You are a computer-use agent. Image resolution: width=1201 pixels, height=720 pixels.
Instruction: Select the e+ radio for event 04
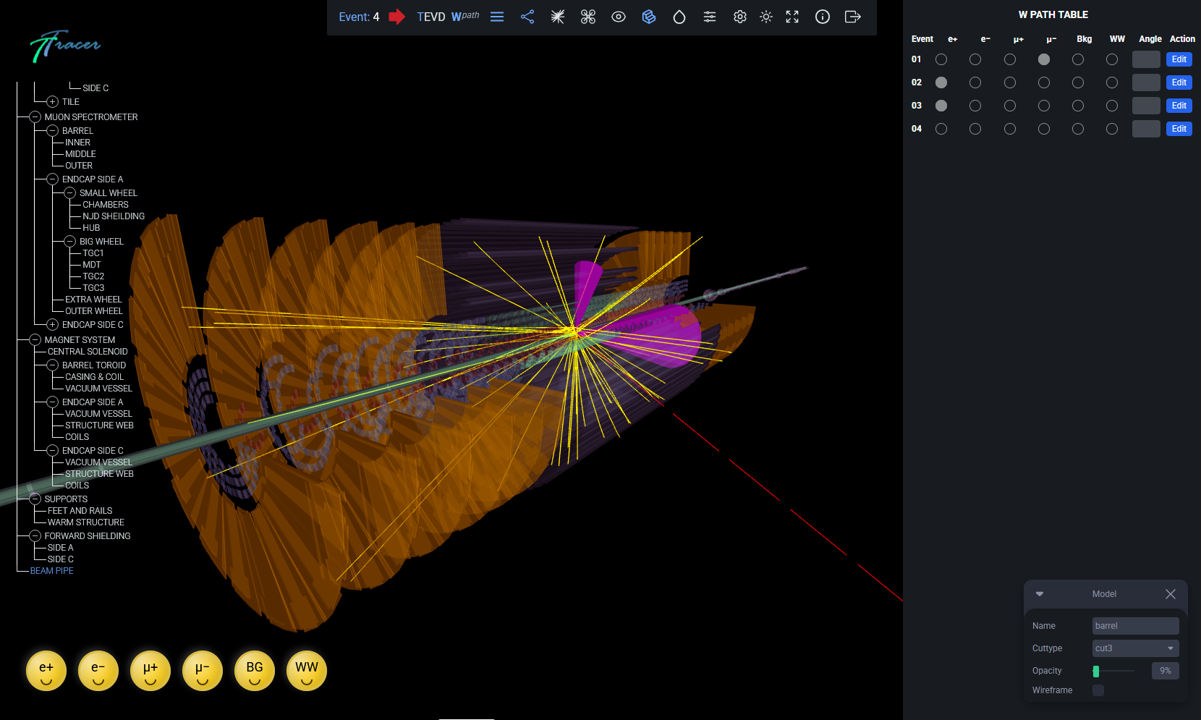[x=941, y=129]
